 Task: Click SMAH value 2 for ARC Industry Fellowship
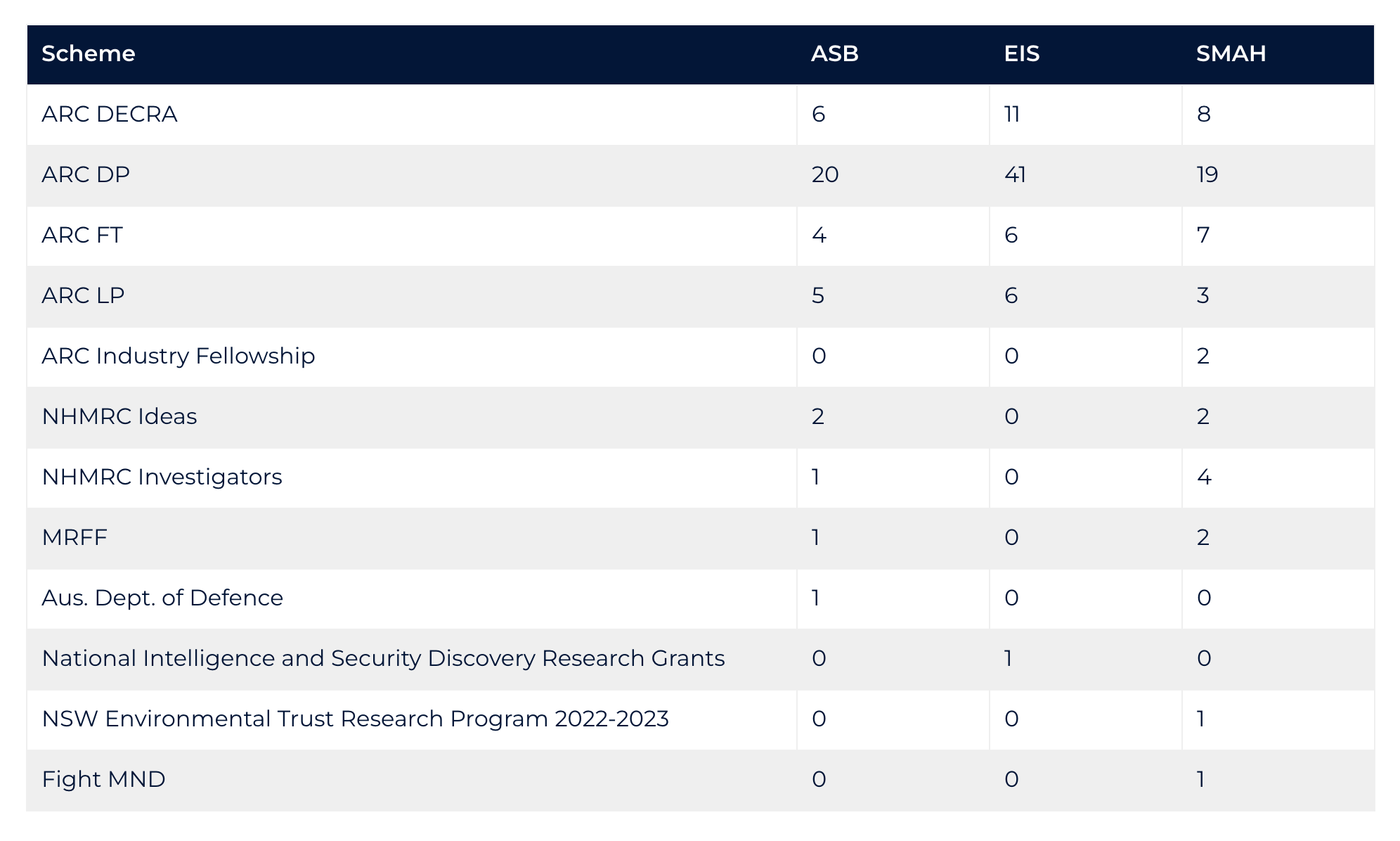point(1203,356)
